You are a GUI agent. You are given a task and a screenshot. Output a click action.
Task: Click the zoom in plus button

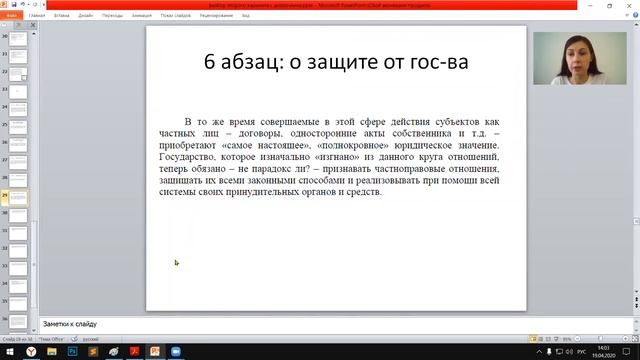(625, 339)
